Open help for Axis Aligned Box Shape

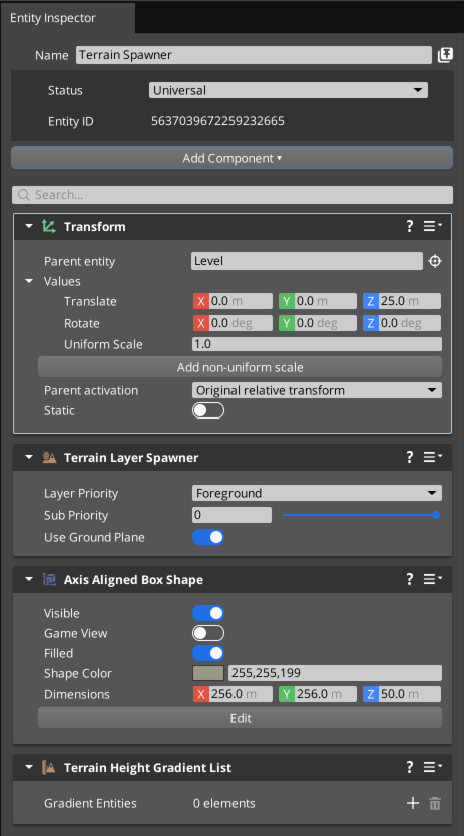[410, 580]
